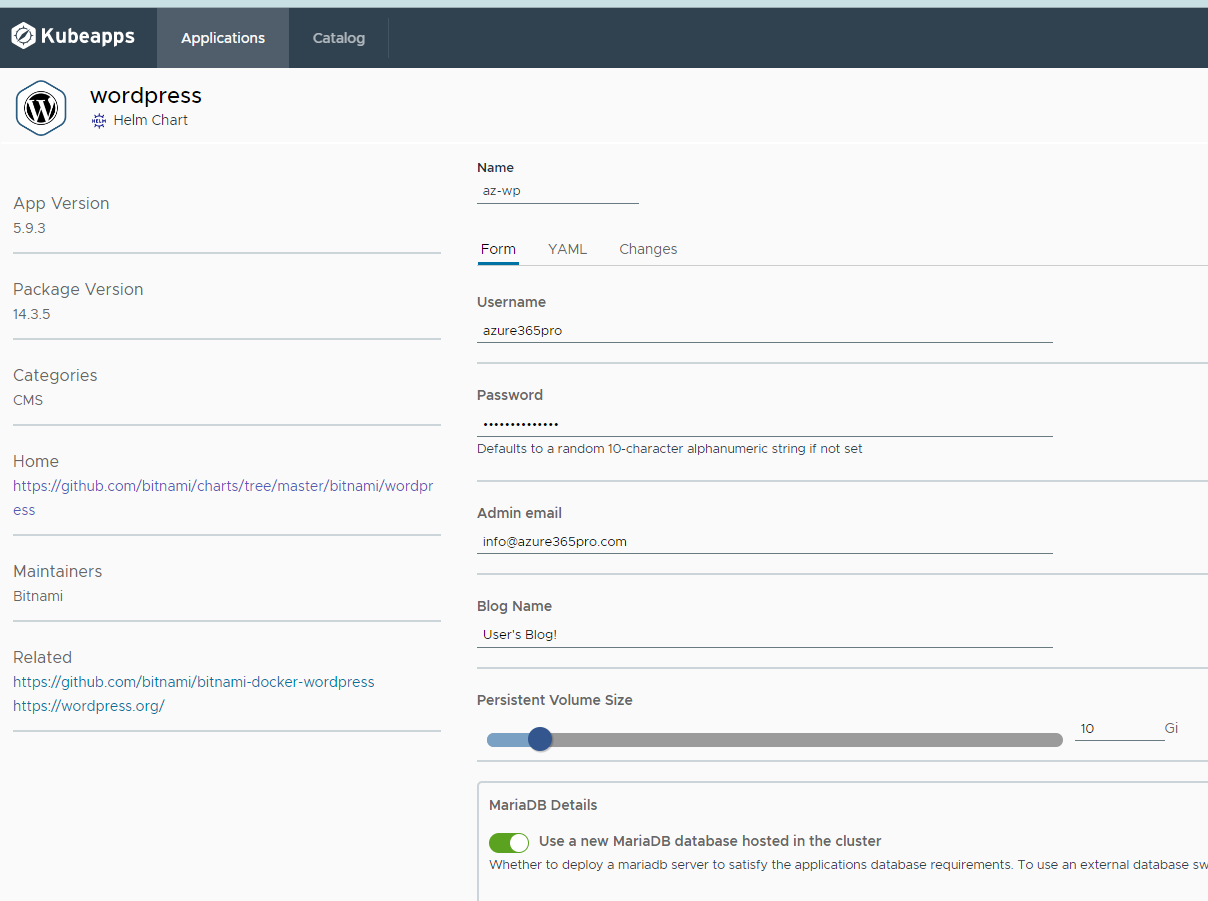The height and width of the screenshot is (901, 1208).
Task: Switch to the YAML tab
Action: pos(567,249)
